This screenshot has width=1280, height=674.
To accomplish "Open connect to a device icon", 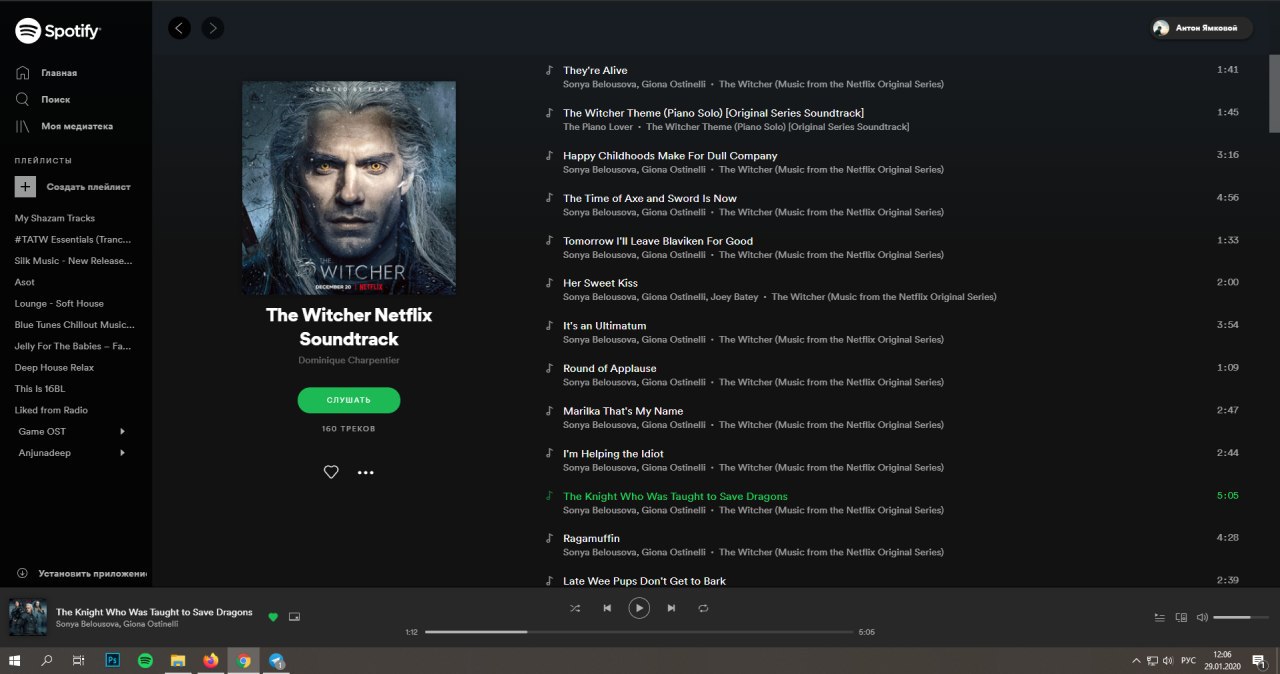I will [1181, 617].
